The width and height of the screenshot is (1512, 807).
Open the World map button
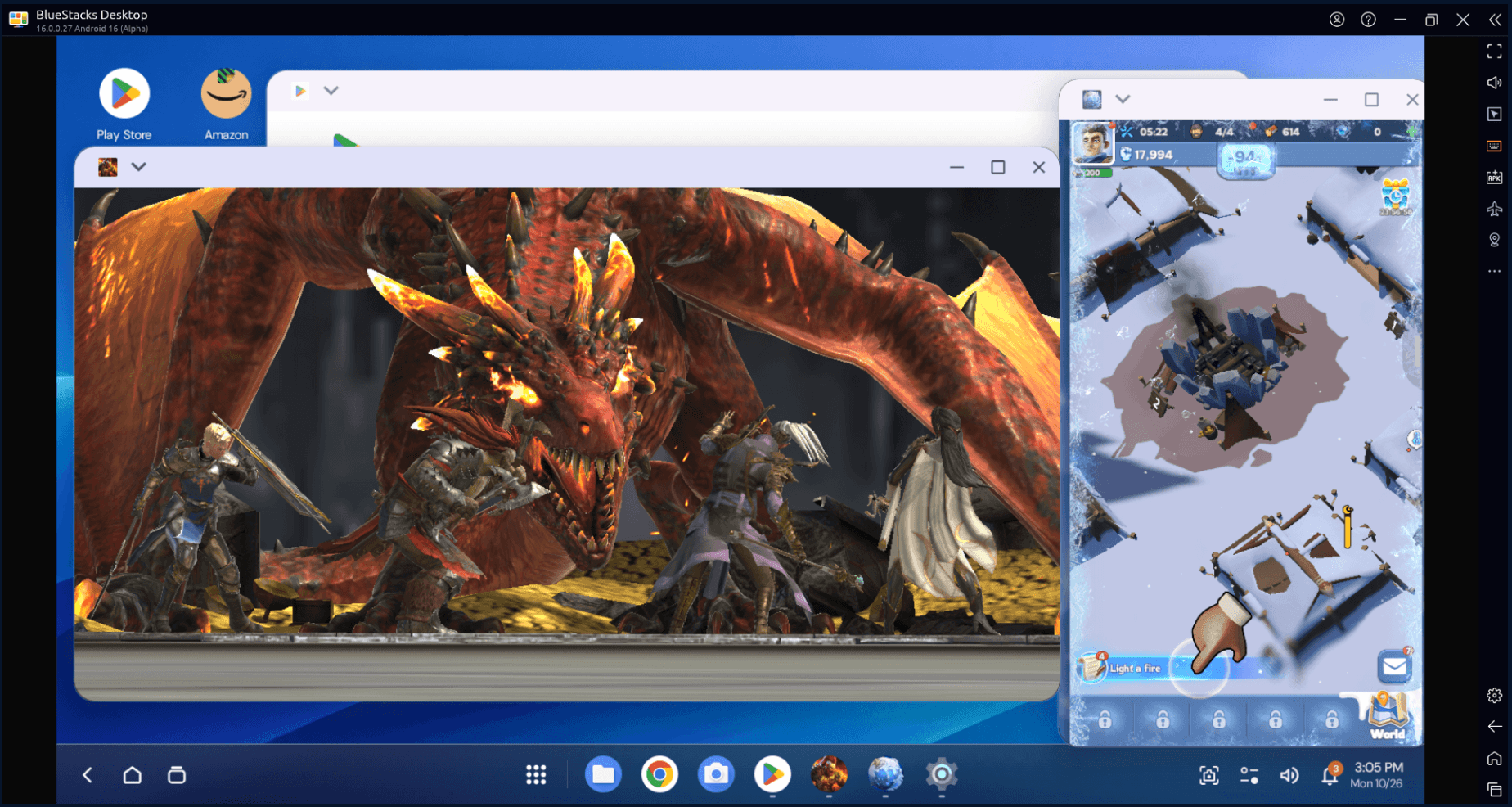pos(1388,715)
